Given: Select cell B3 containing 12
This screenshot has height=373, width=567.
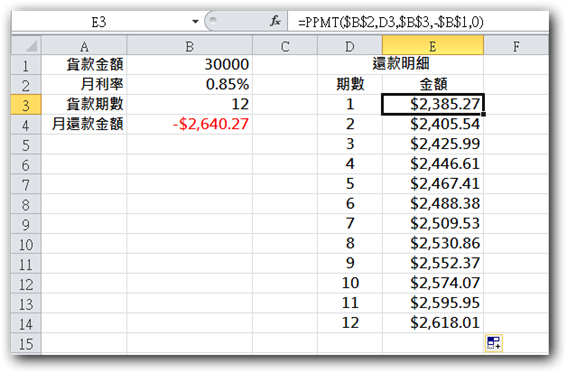Looking at the screenshot, I should (189, 105).
